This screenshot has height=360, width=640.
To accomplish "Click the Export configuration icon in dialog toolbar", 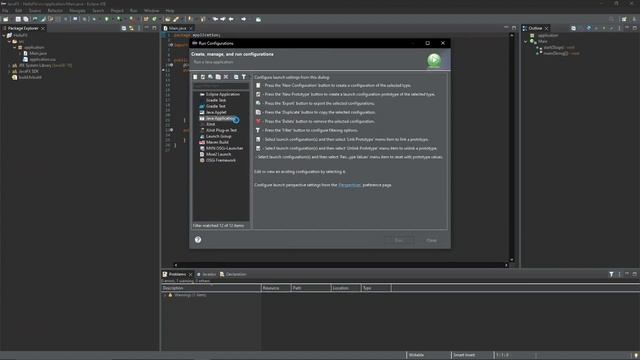I will [x=211, y=77].
